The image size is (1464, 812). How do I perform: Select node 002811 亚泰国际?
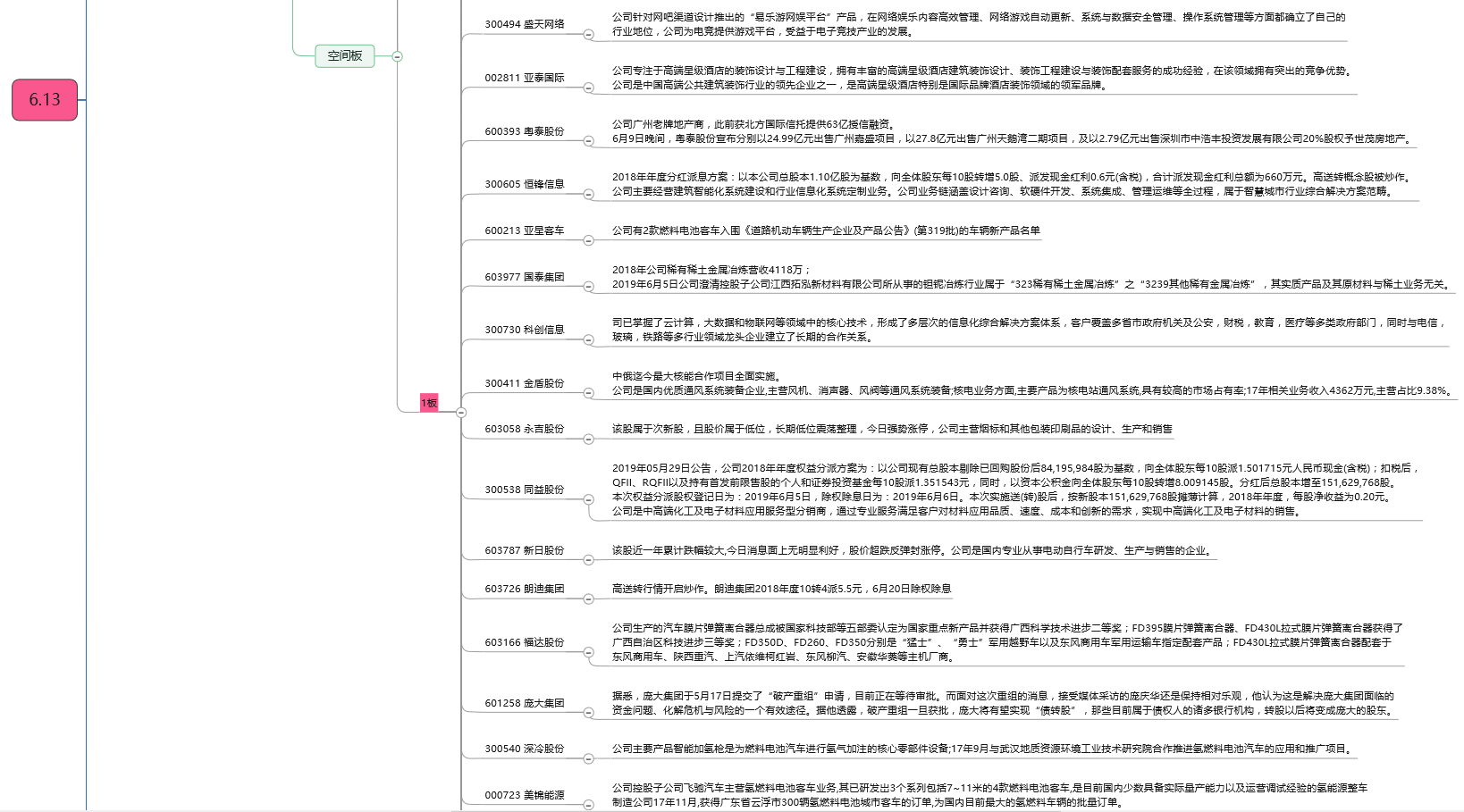[x=525, y=78]
